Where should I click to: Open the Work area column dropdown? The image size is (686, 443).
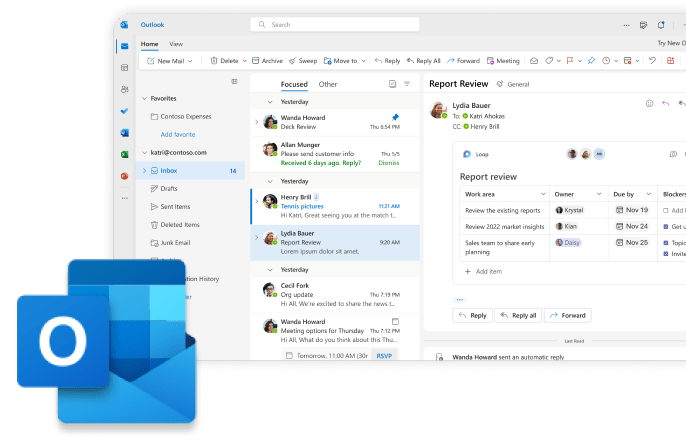tap(543, 194)
